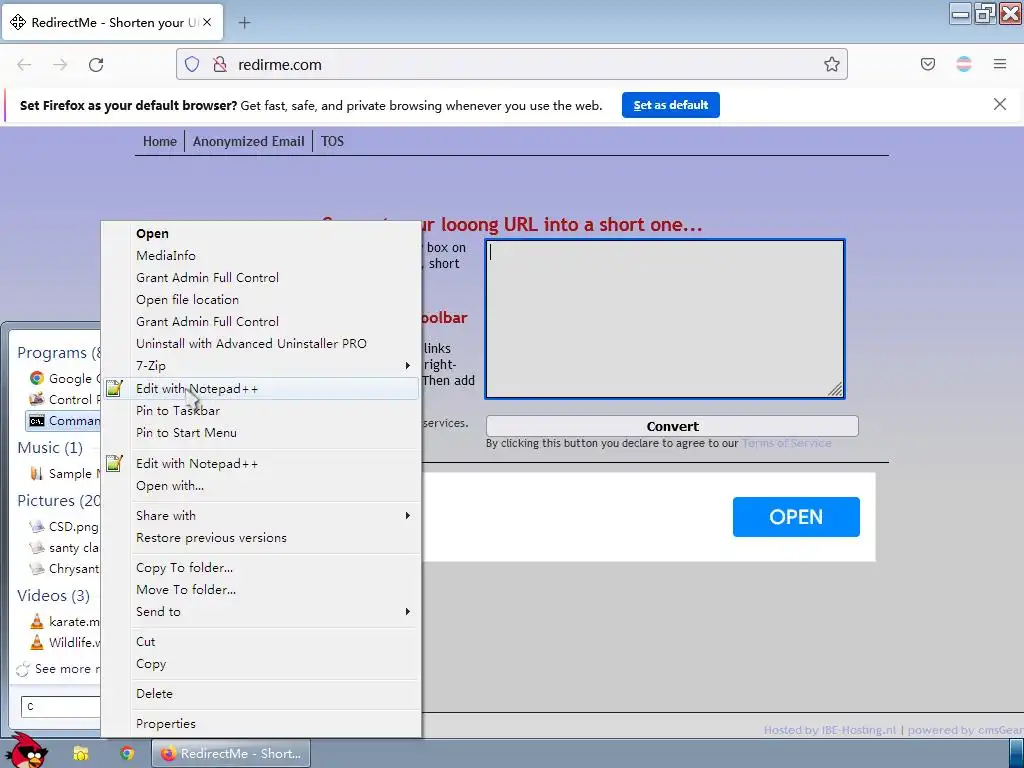
Task: Select Open file location
Action: (187, 300)
